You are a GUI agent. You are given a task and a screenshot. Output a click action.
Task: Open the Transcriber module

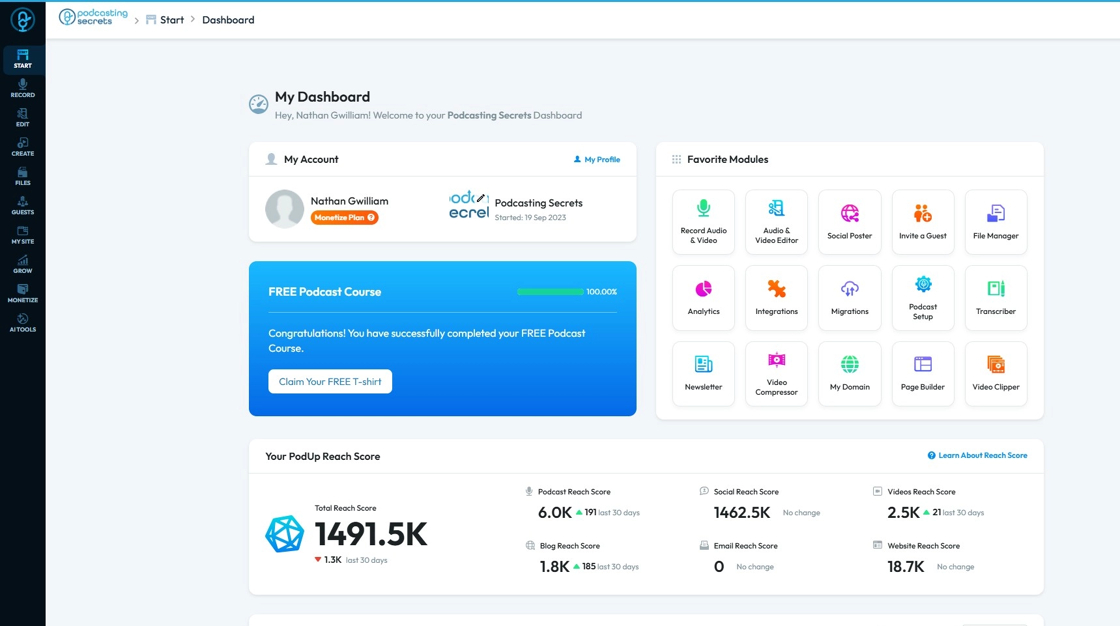[x=996, y=298]
